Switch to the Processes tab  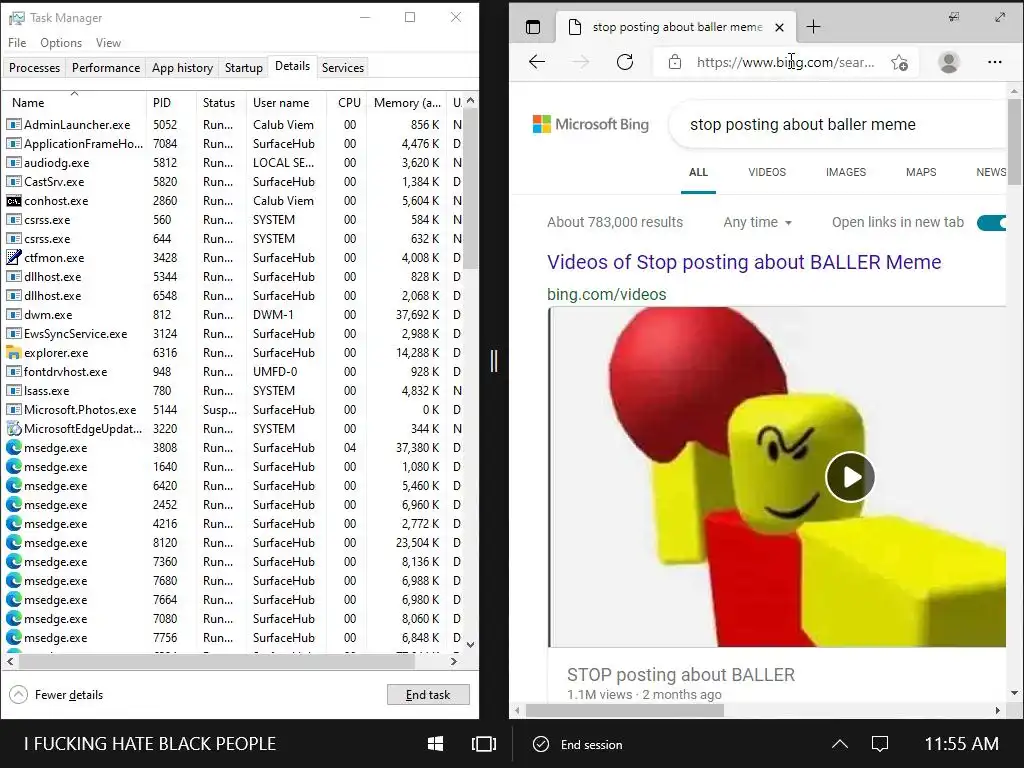click(35, 68)
